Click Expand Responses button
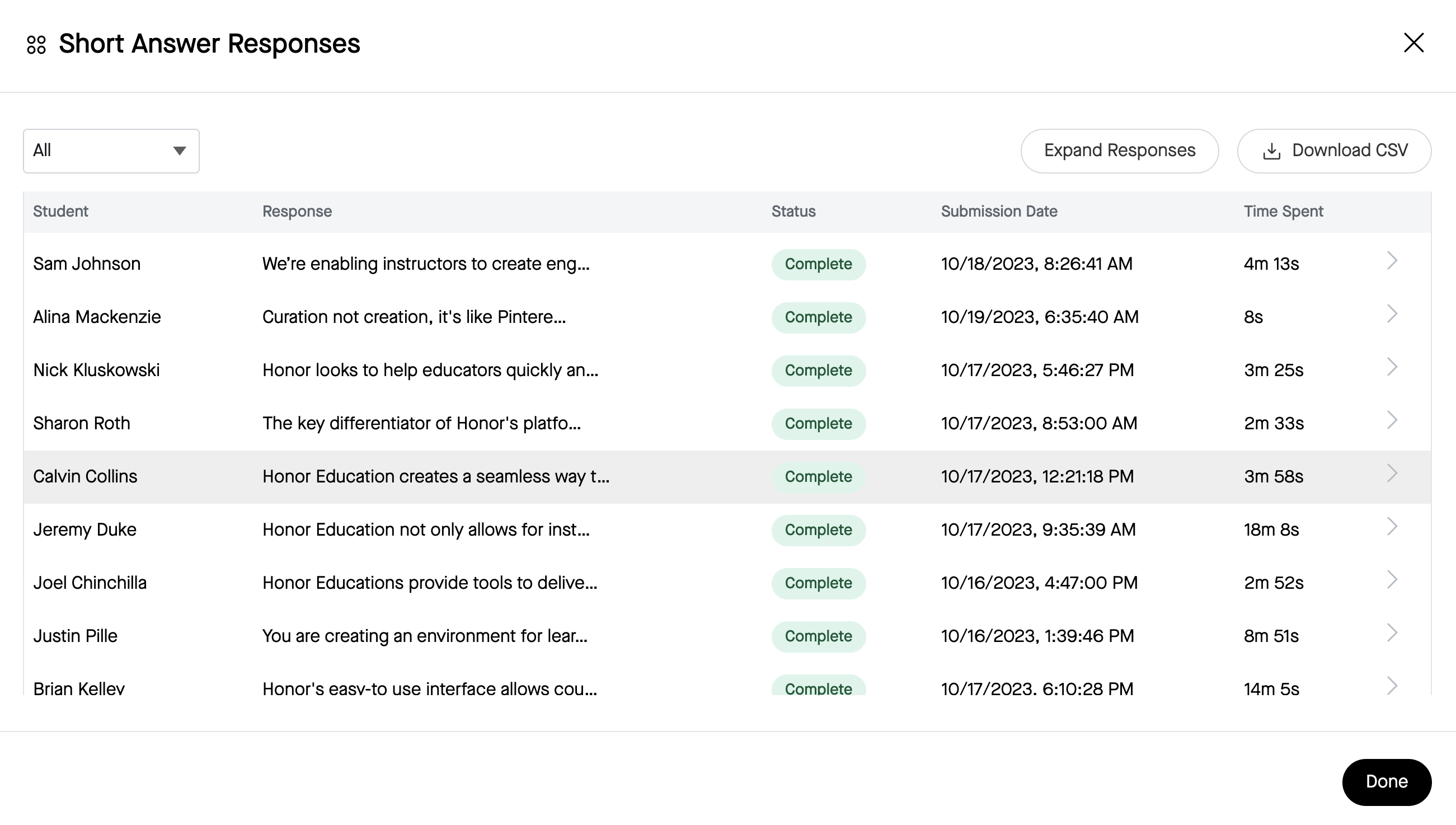 point(1119,151)
